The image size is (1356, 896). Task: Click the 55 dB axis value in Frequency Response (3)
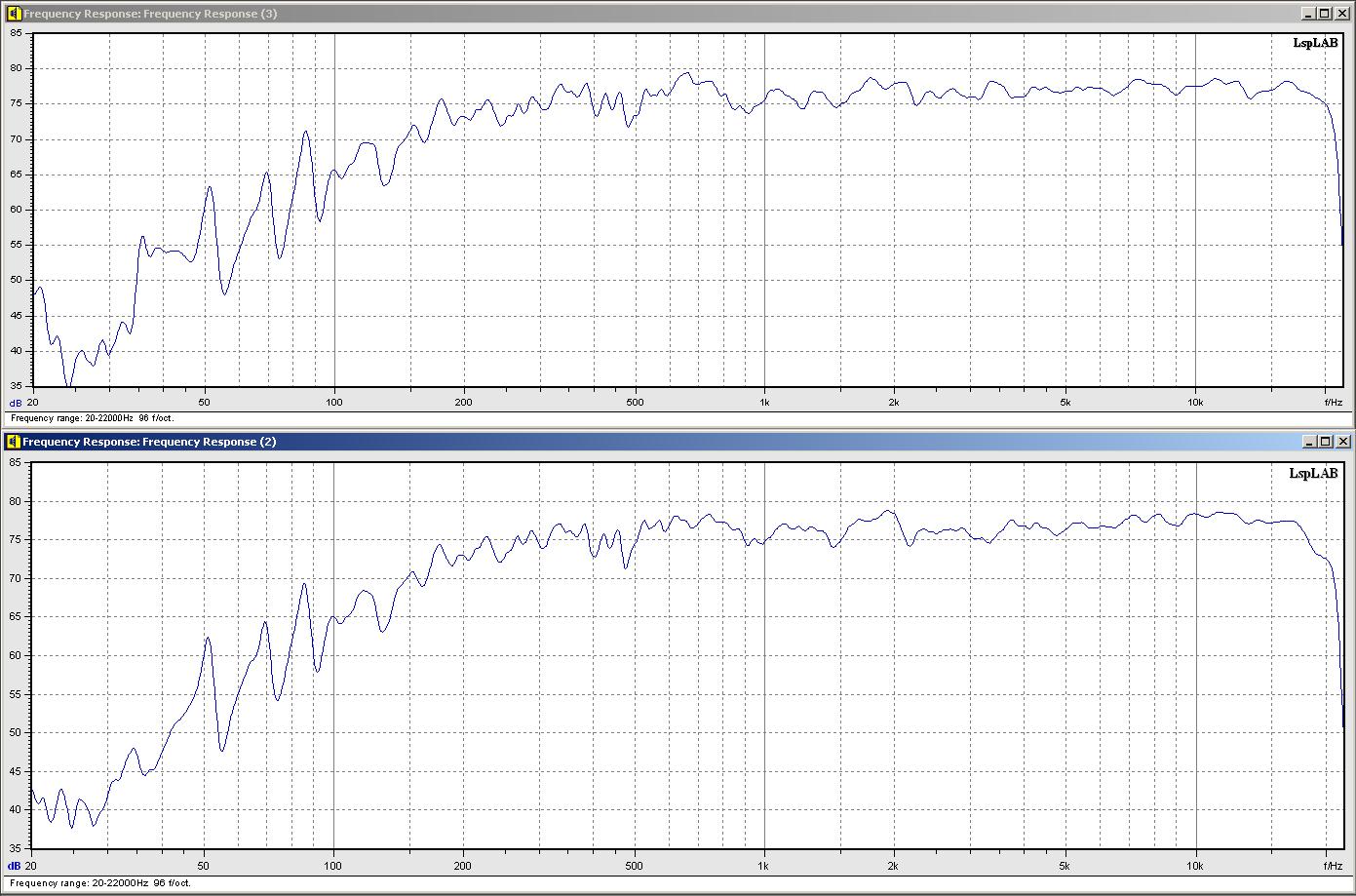click(16, 245)
